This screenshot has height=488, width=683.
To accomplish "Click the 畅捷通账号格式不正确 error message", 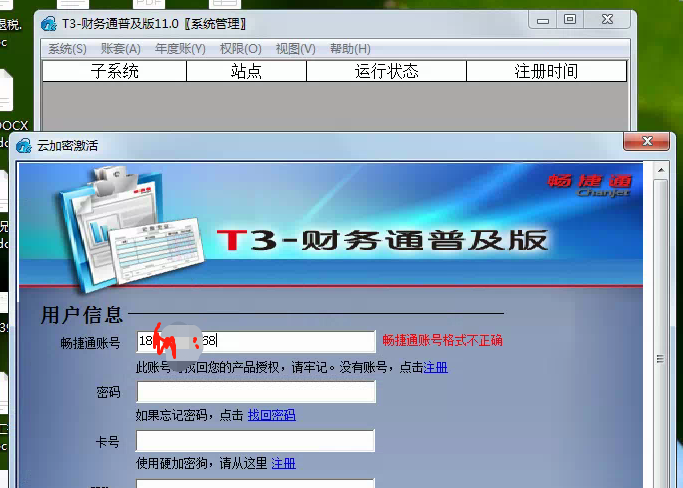I will click(x=443, y=340).
